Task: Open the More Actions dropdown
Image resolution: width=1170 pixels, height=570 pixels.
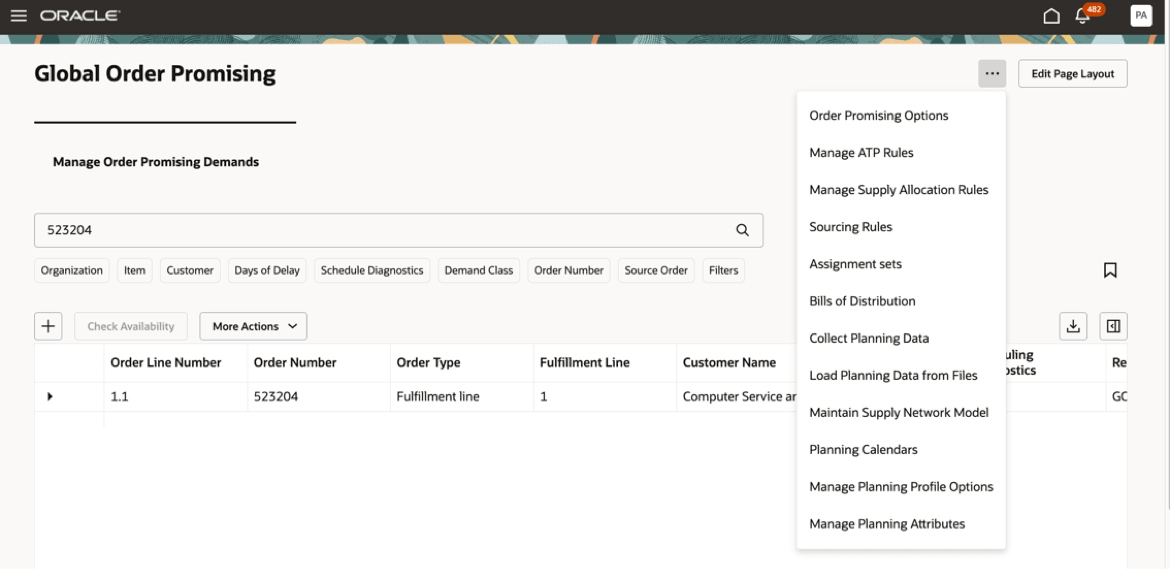Action: 253,326
